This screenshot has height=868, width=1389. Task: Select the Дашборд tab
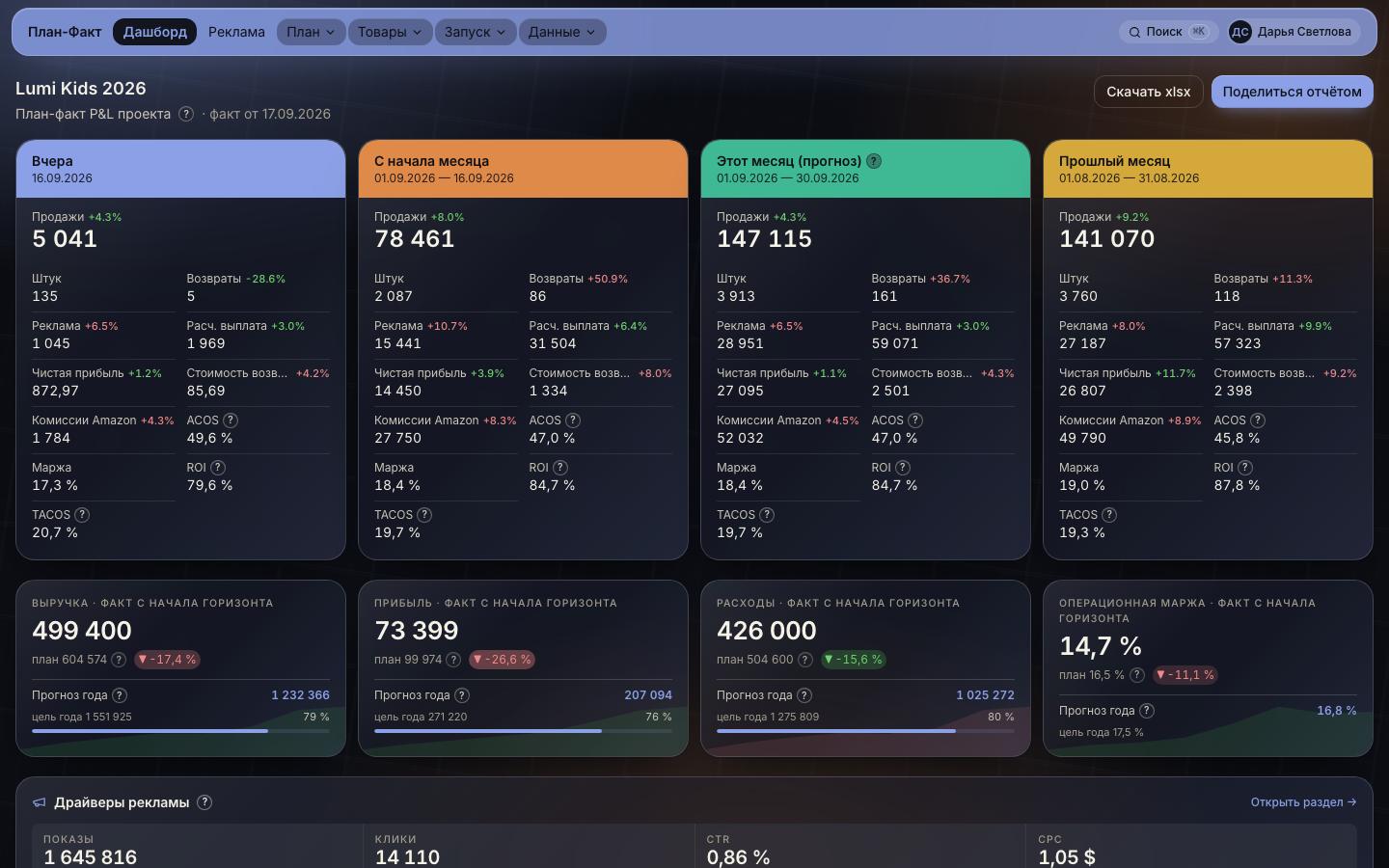(155, 32)
